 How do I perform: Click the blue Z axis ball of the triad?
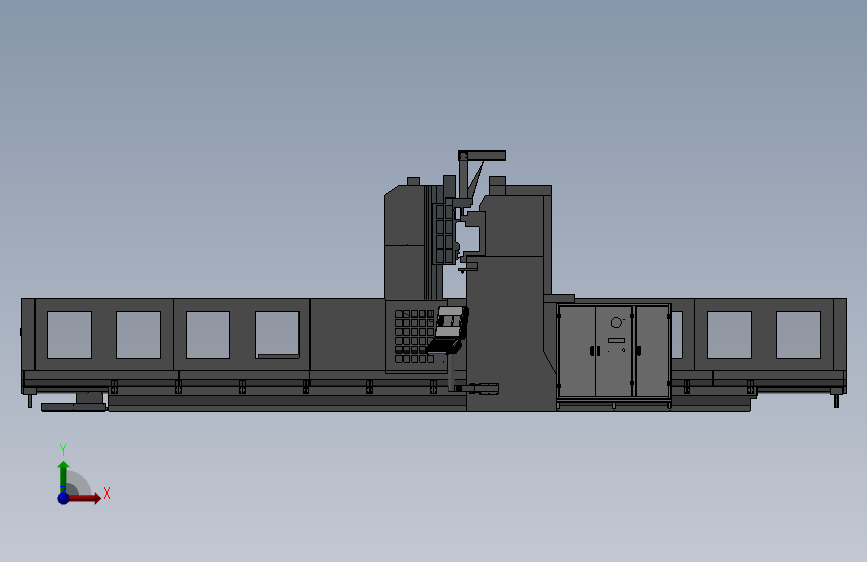pos(63,498)
